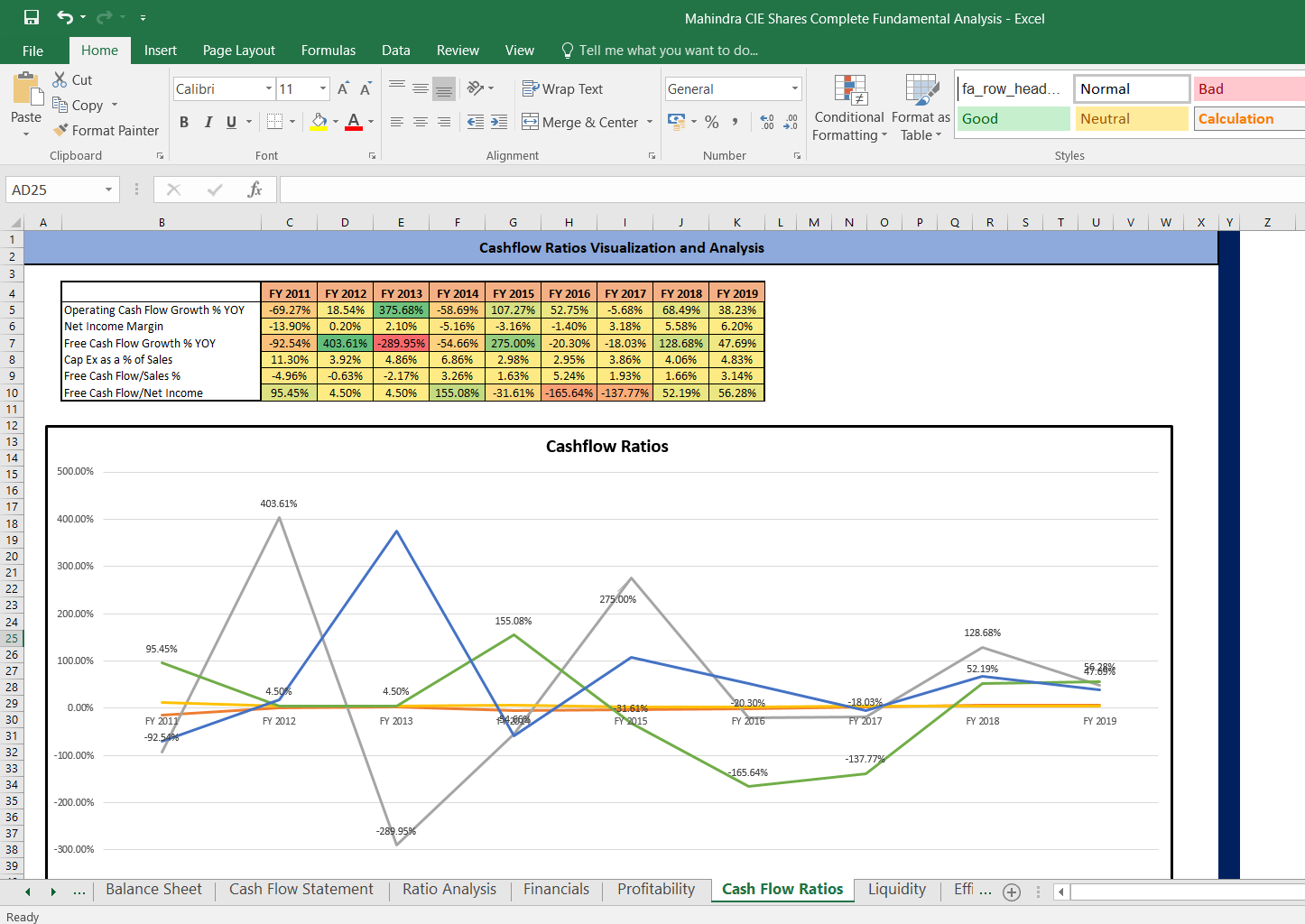1305x924 pixels.
Task: Apply the Calculation cell style
Action: [x=1250, y=119]
